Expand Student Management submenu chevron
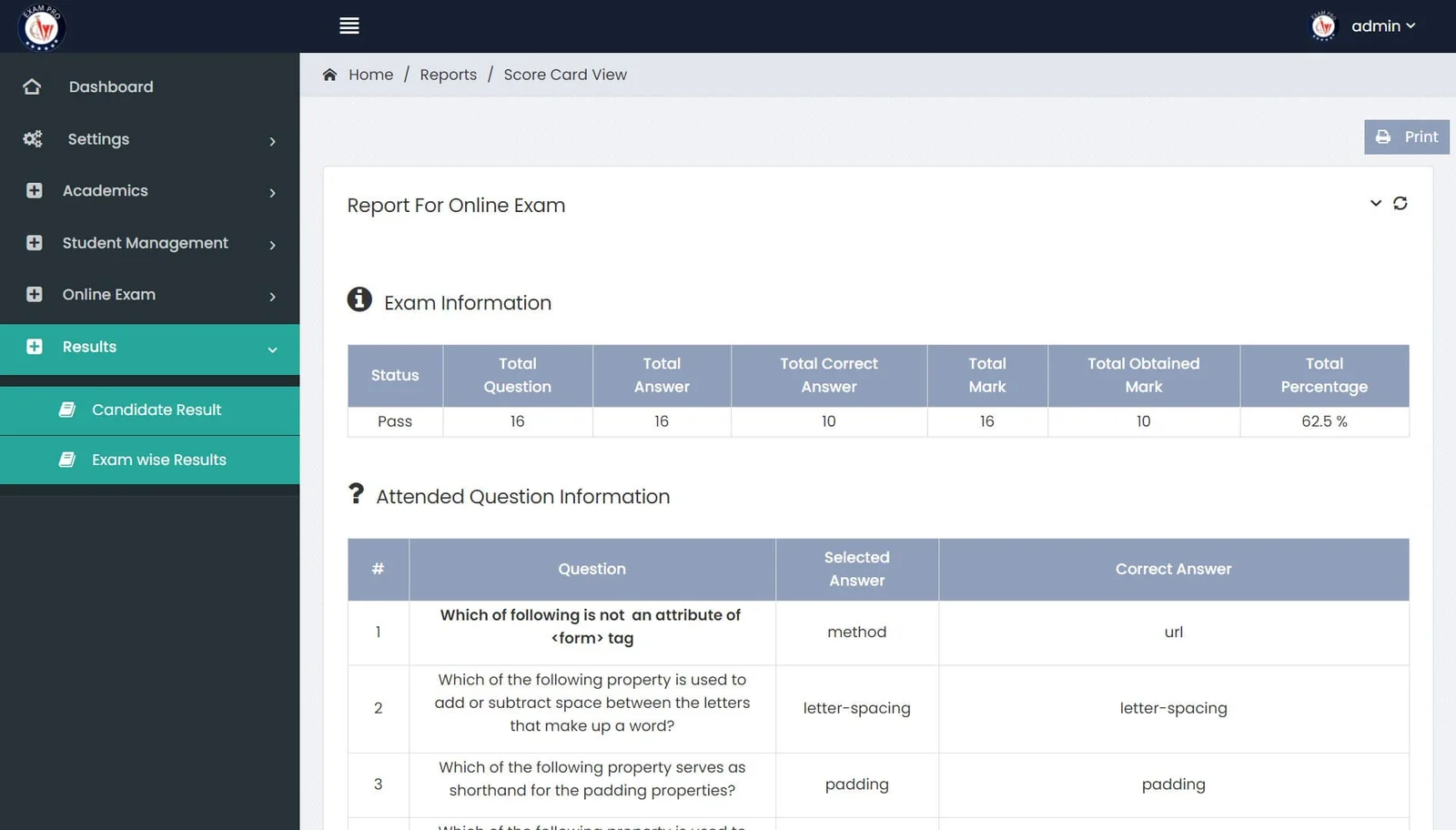The height and width of the screenshot is (830, 1456). [x=272, y=245]
